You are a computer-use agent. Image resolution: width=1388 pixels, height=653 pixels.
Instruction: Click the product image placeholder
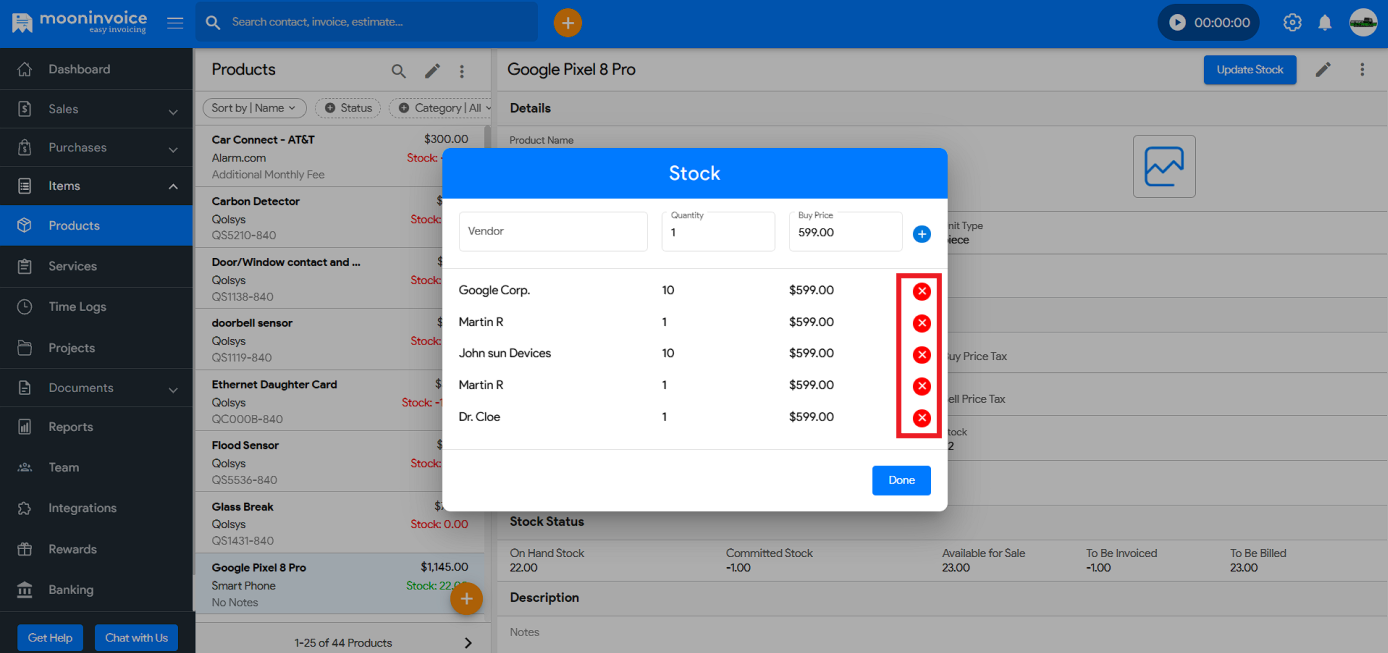coord(1164,166)
